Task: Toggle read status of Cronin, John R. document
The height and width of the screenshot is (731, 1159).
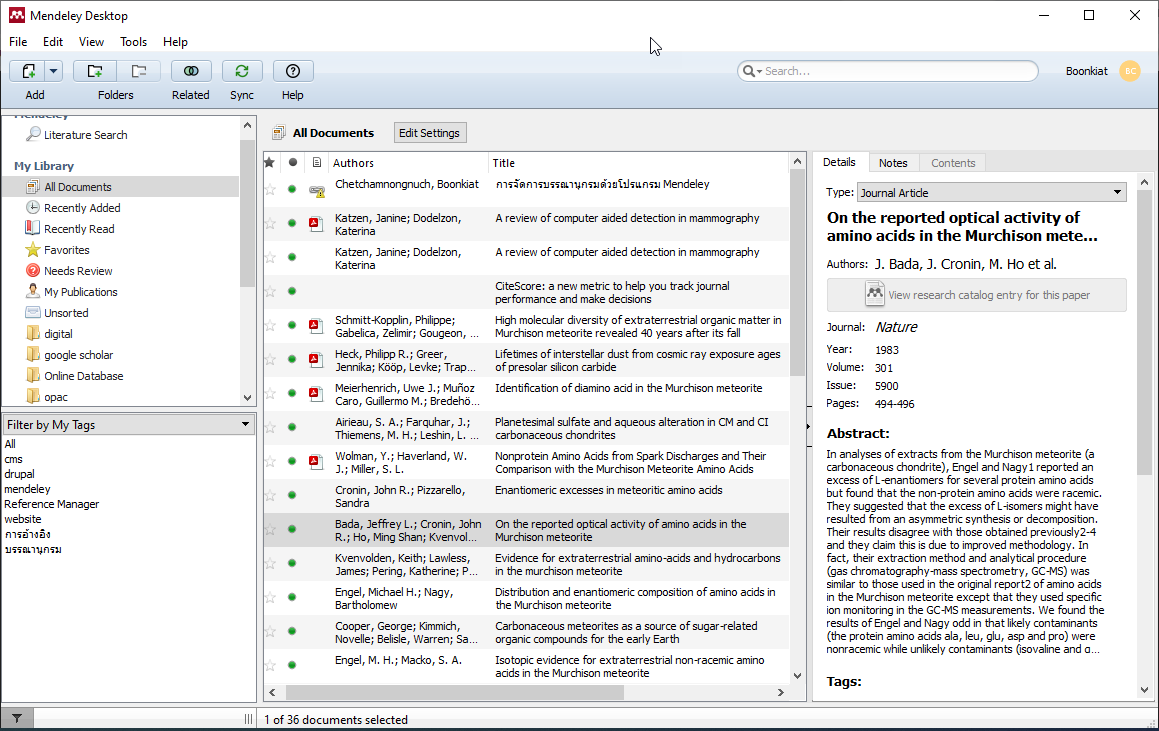Action: point(292,495)
